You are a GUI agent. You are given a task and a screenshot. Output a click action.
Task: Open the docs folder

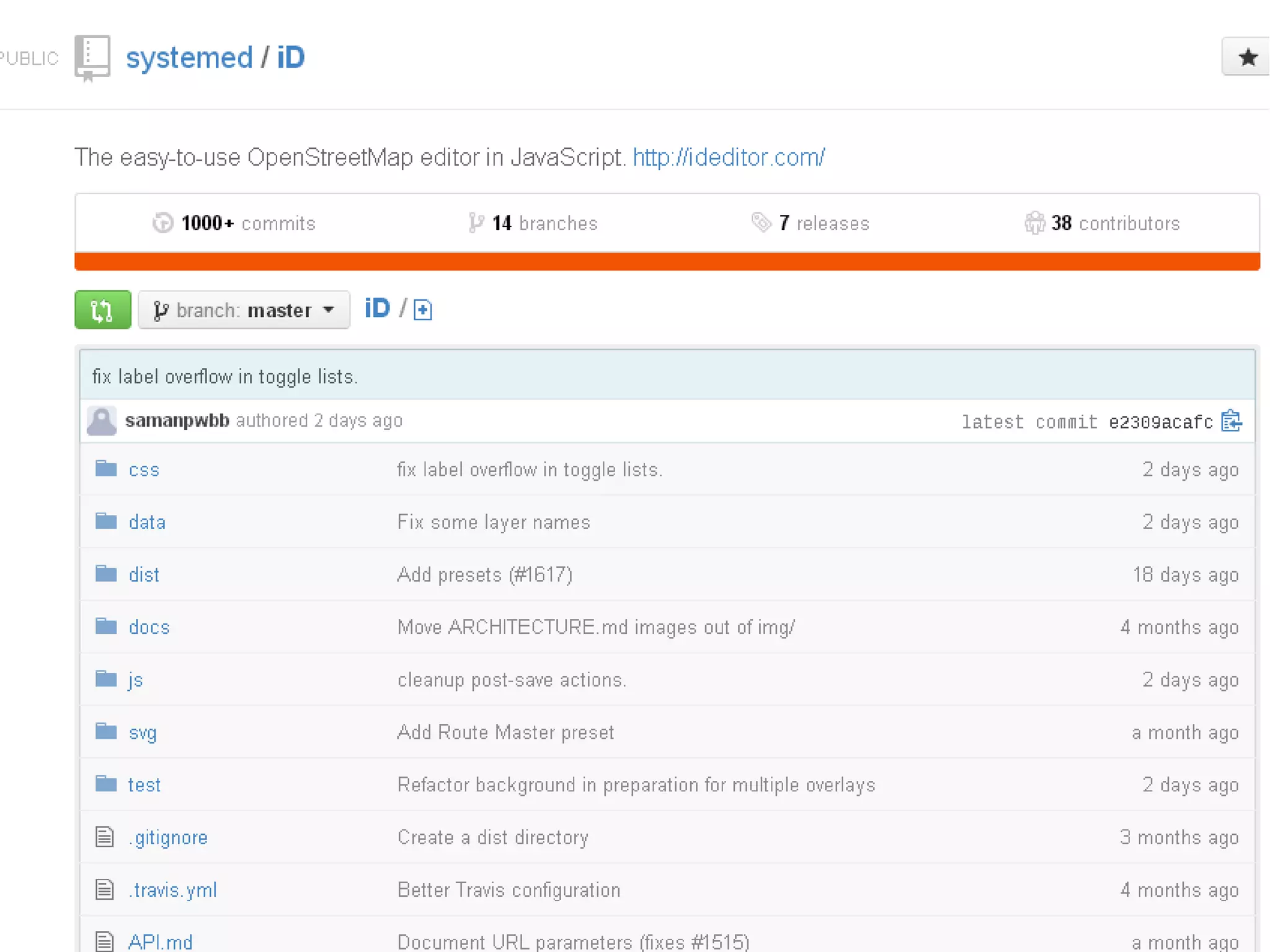[149, 627]
